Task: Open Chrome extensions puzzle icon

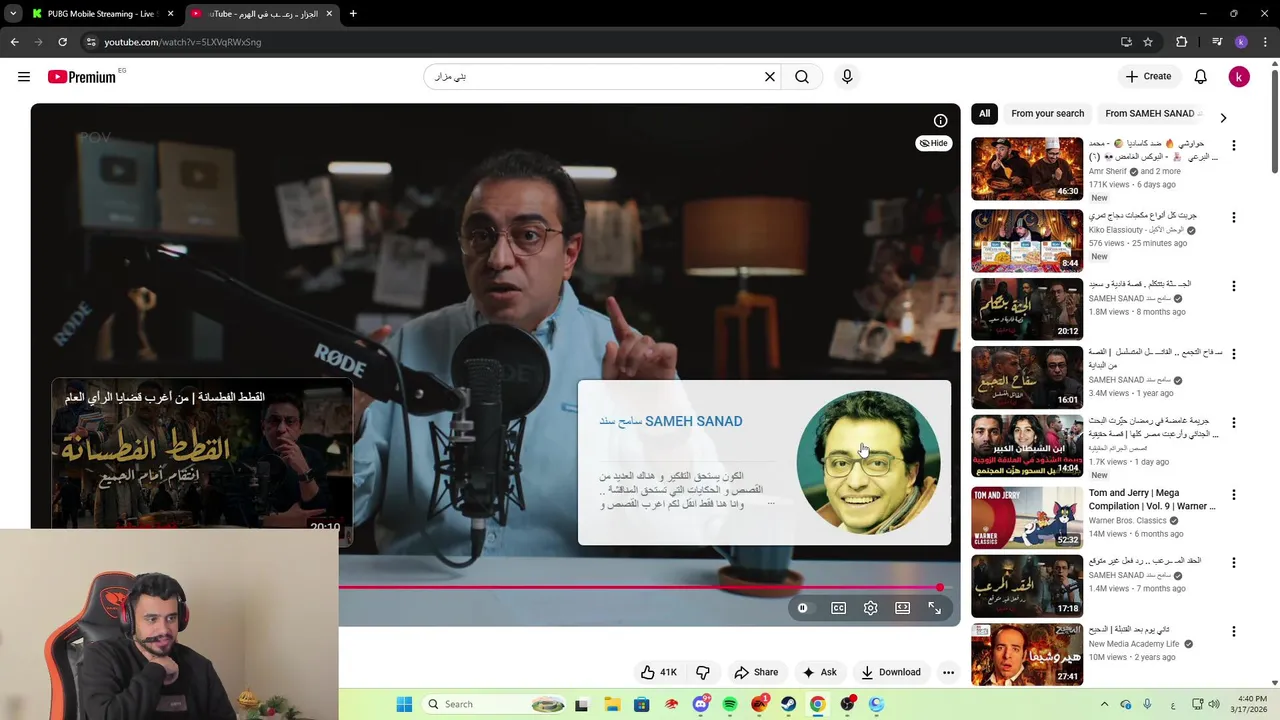Action: pos(1182,42)
